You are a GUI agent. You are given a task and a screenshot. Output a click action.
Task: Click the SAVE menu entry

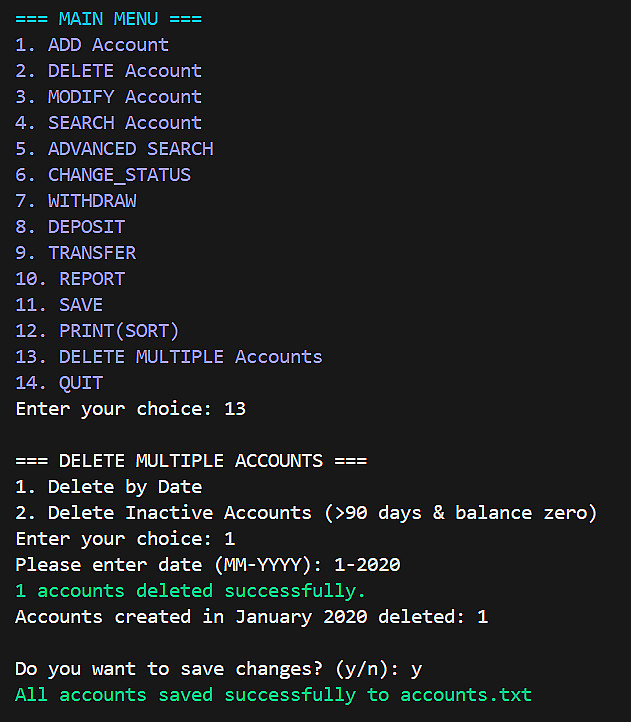click(59, 305)
